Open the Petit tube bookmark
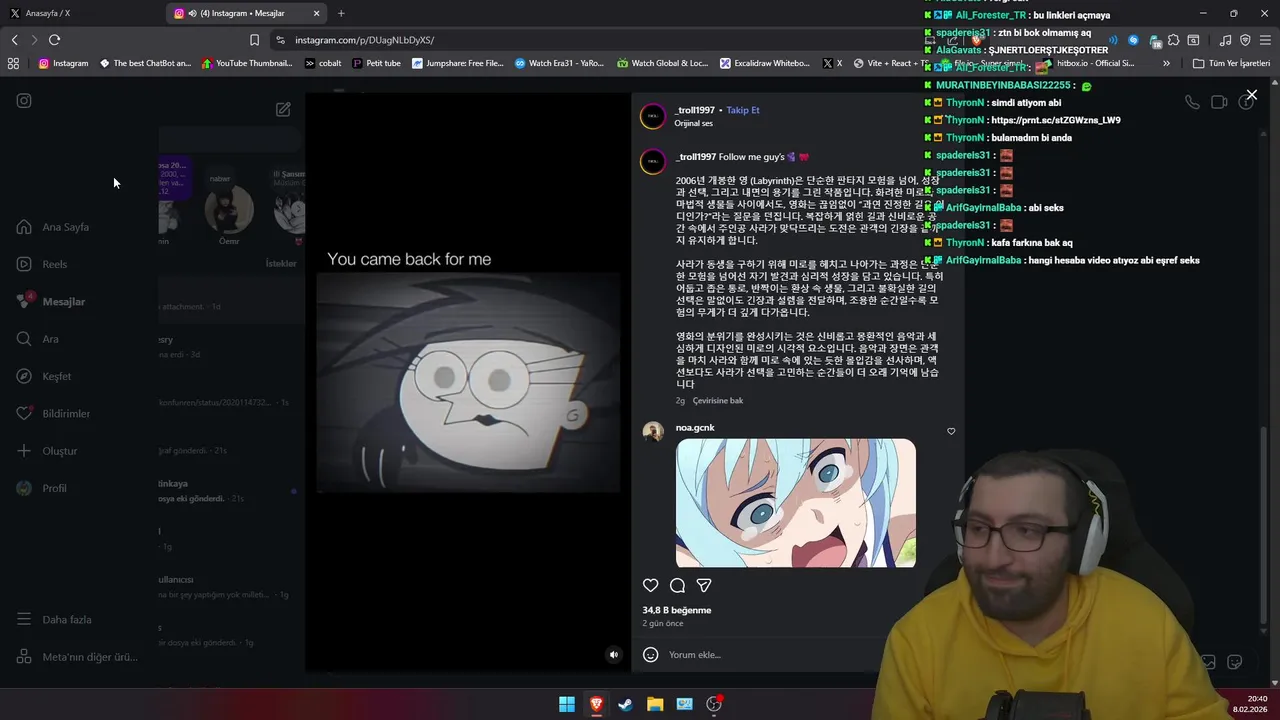1280x720 pixels. pyautogui.click(x=377, y=63)
